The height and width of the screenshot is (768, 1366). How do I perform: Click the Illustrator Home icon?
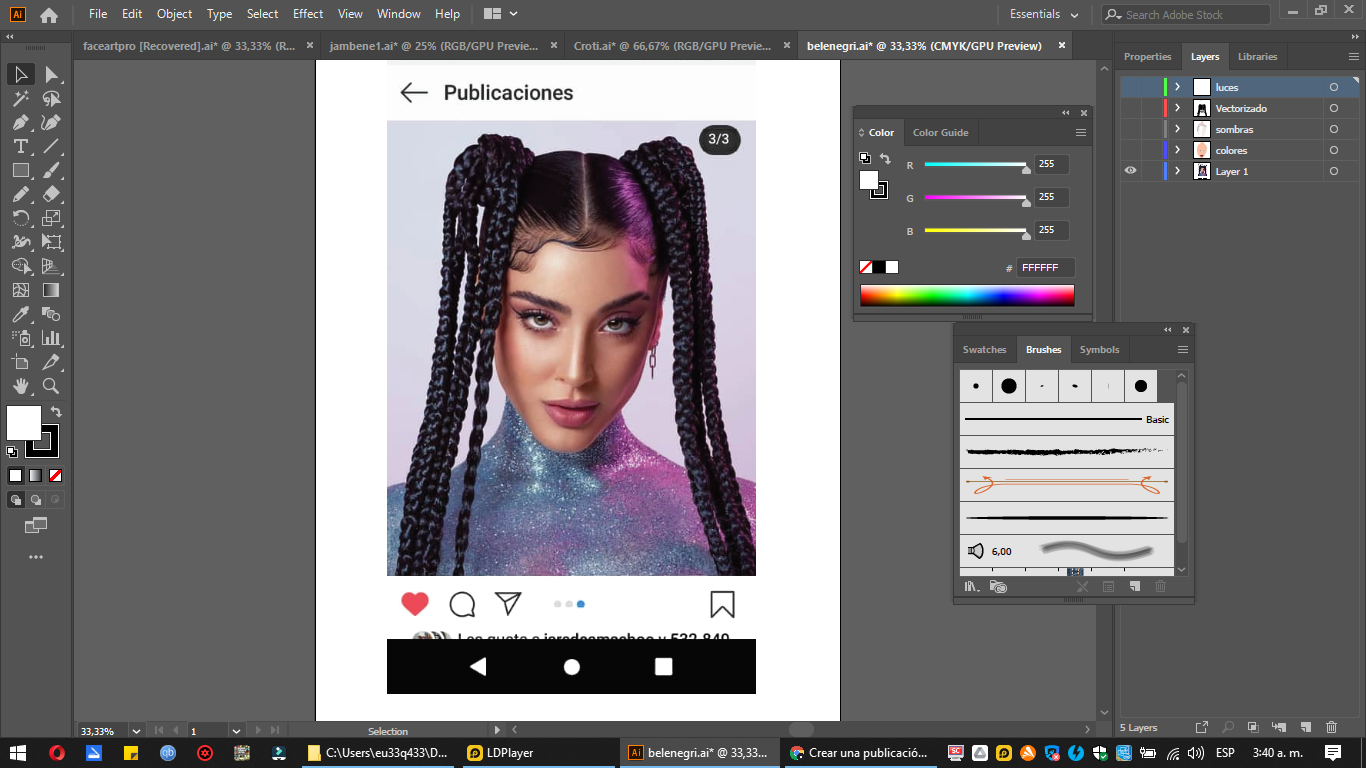48,15
